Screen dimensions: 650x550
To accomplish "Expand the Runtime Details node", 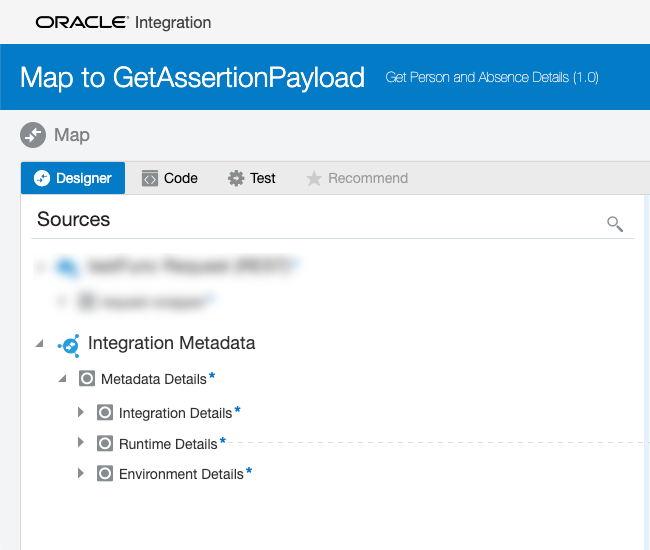I will point(81,443).
